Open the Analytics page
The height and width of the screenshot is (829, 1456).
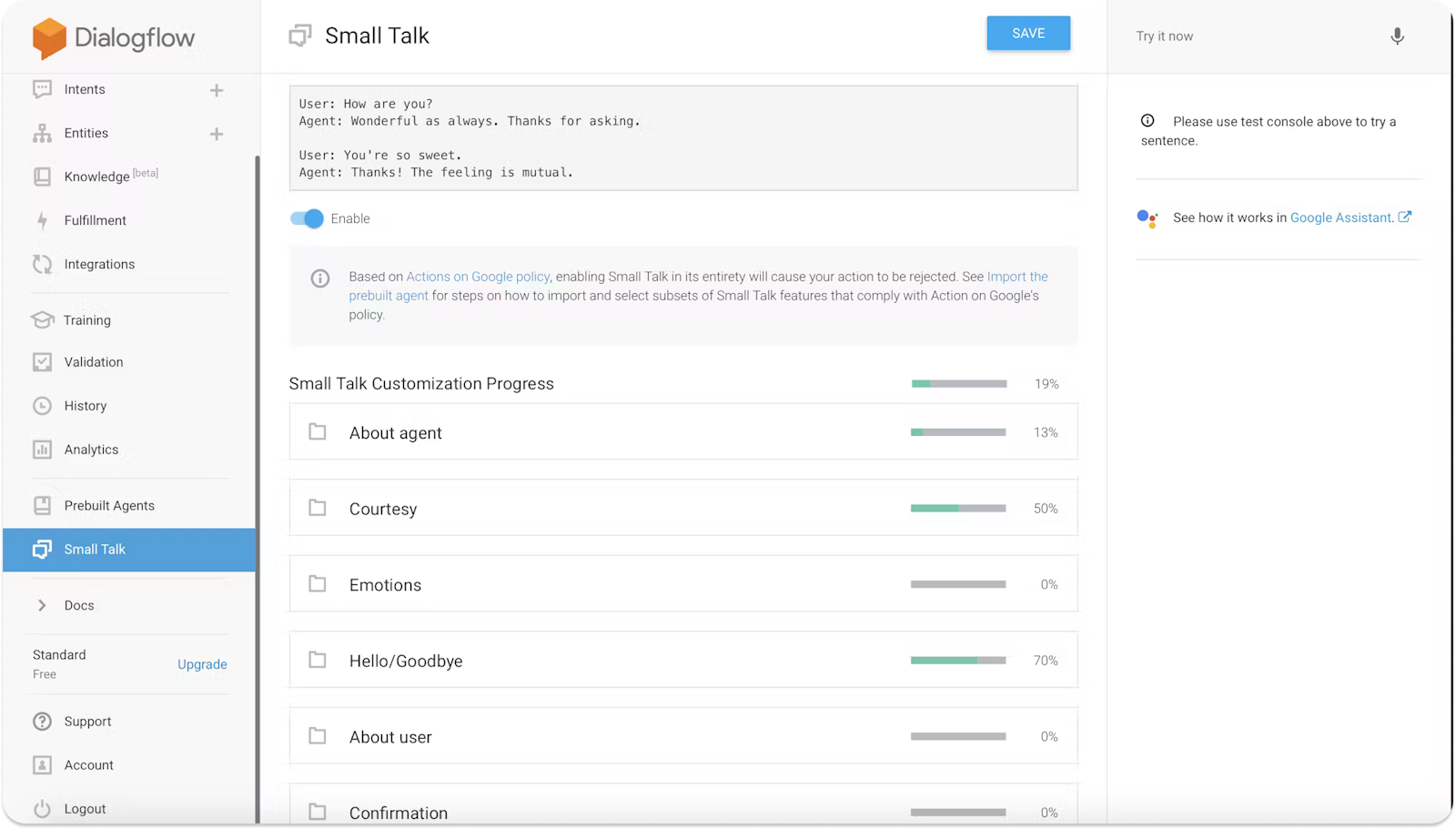tap(91, 449)
